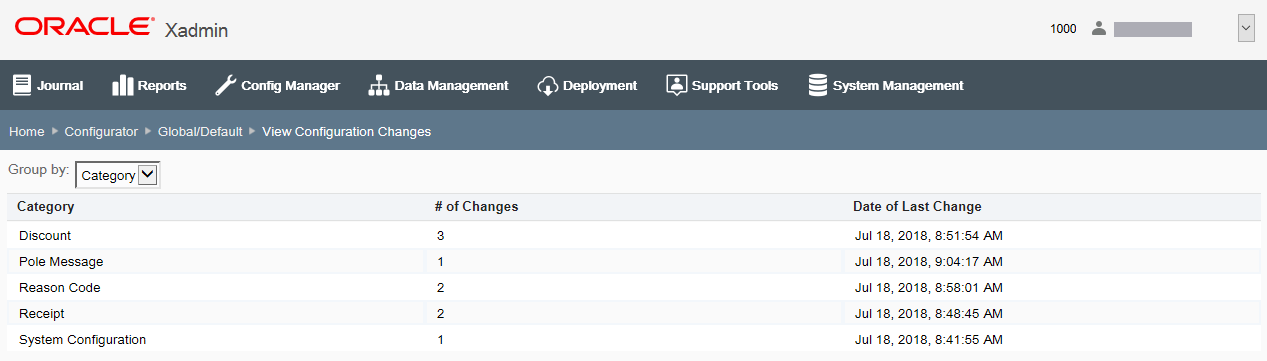Click the Support Tools person icon

[x=676, y=85]
